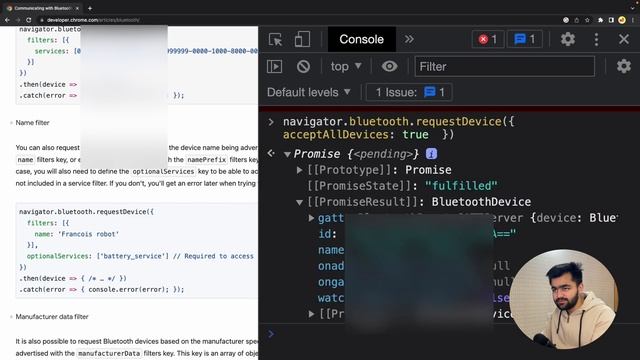Image resolution: width=640 pixels, height=360 pixels.
Task: Open DevTools settings gear in top bar
Action: (x=567, y=39)
